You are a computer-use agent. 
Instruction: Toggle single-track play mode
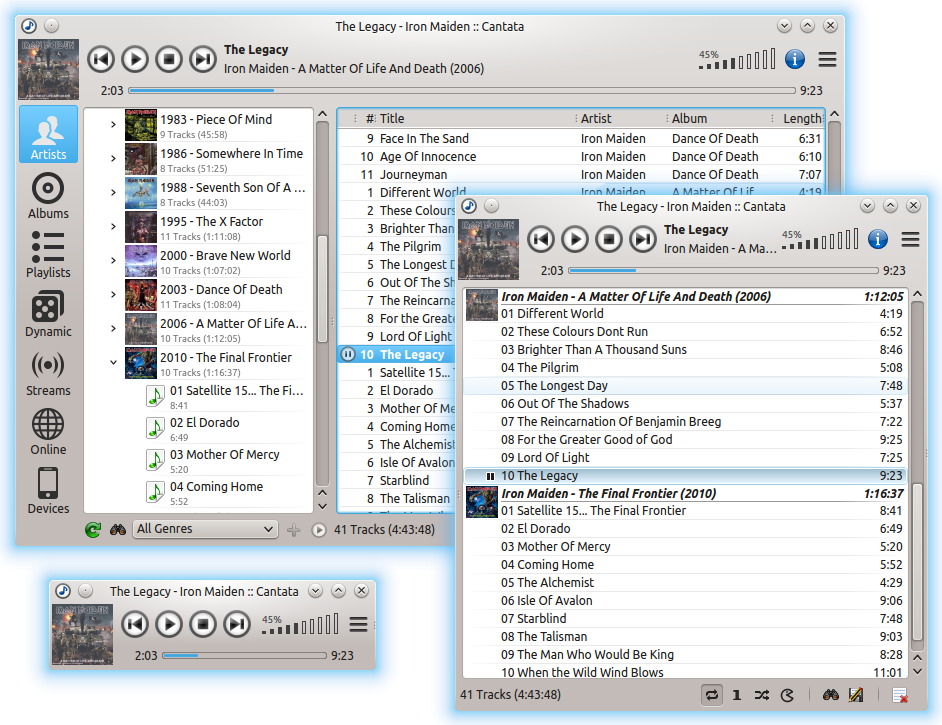point(736,695)
